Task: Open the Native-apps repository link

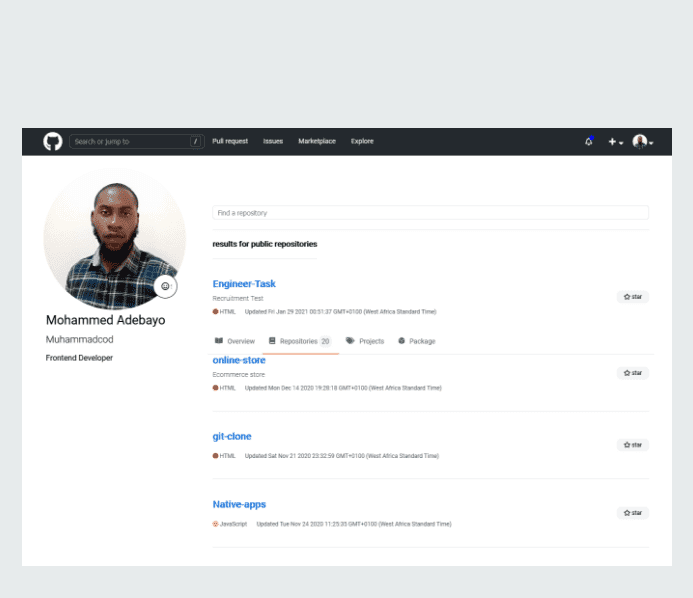Action: [x=239, y=504]
